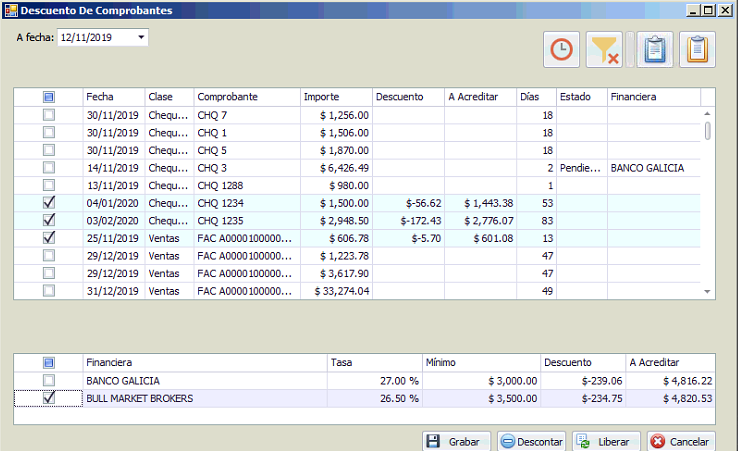Click the $ 3,500.00 mínimo cell
The image size is (738, 451).
pyautogui.click(x=481, y=398)
